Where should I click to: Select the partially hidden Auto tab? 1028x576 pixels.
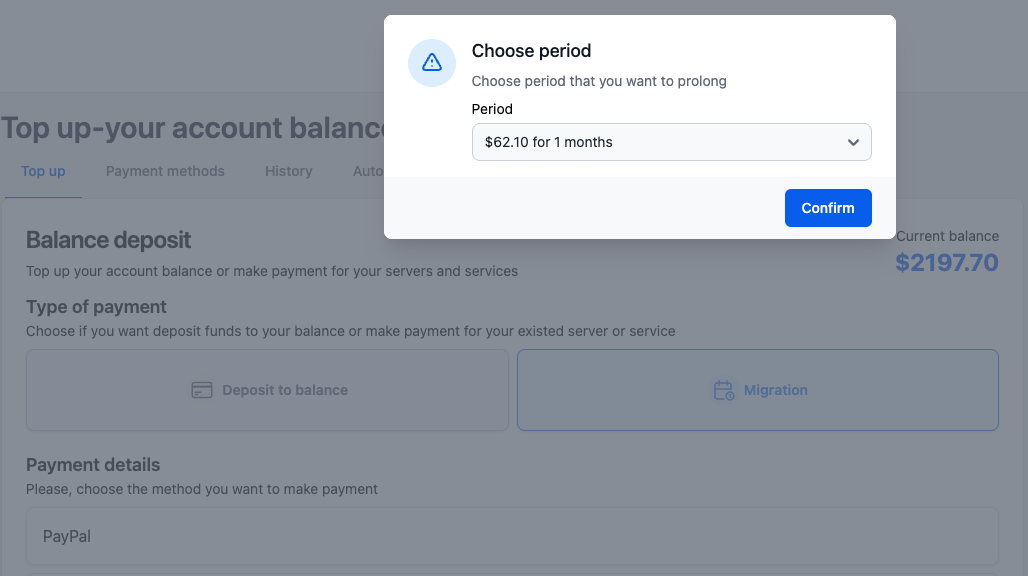coord(367,171)
